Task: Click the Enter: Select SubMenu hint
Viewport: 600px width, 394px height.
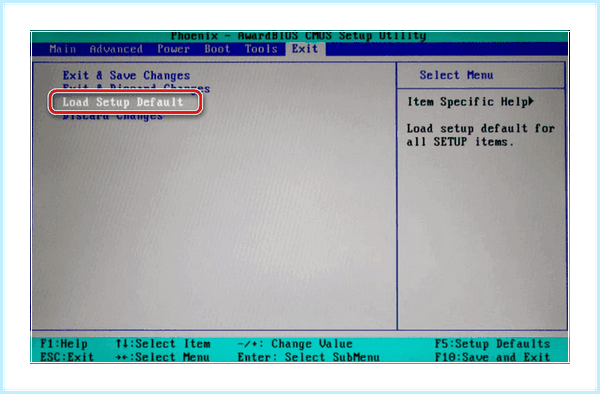Action: 308,357
